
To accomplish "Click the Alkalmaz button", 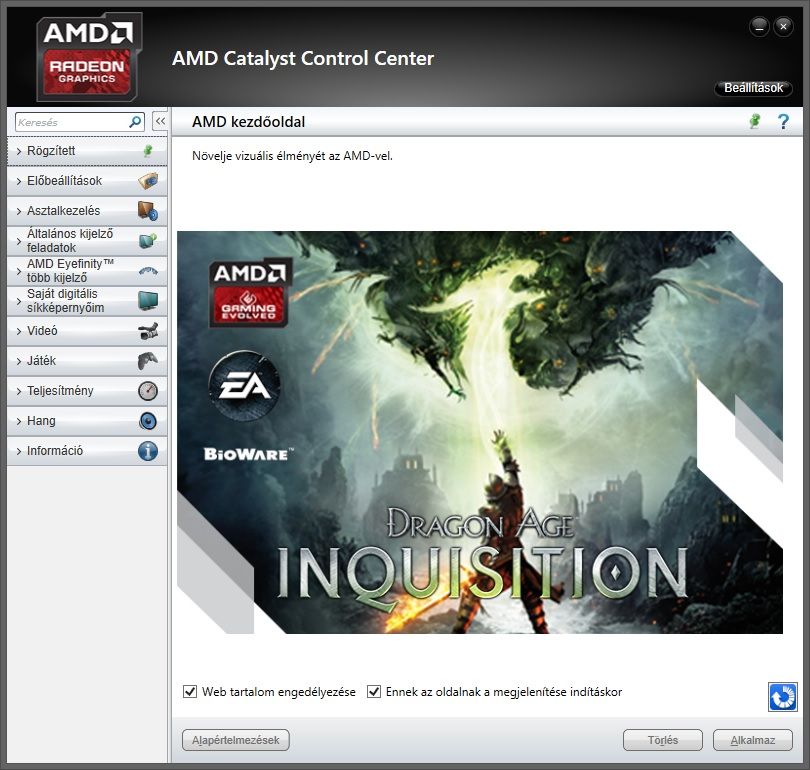I will click(753, 740).
